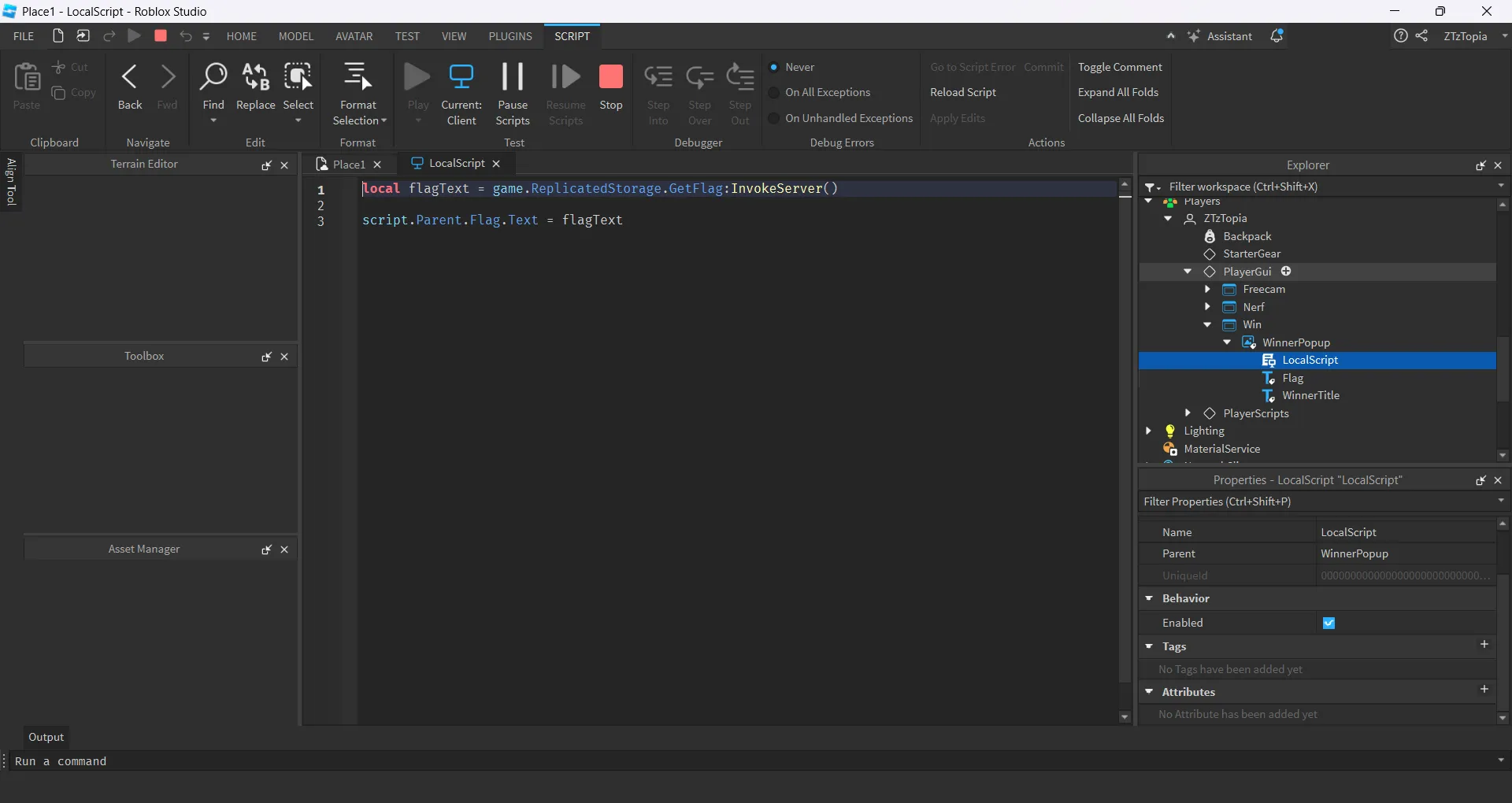This screenshot has height=803, width=1512.
Task: Click the Select tool icon
Action: (298, 77)
